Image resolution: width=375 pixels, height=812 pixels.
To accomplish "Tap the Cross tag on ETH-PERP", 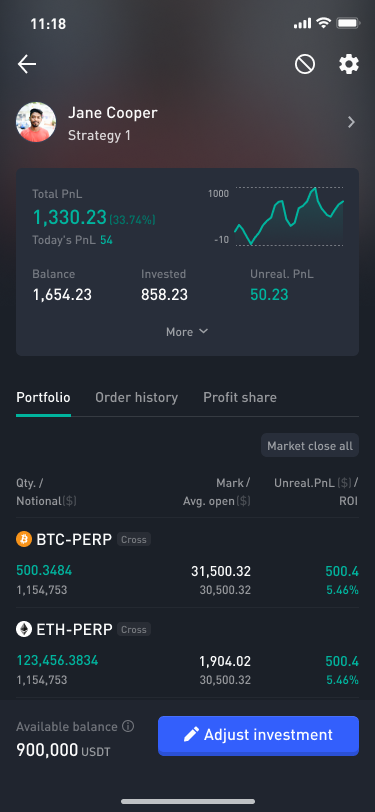I will pos(134,630).
